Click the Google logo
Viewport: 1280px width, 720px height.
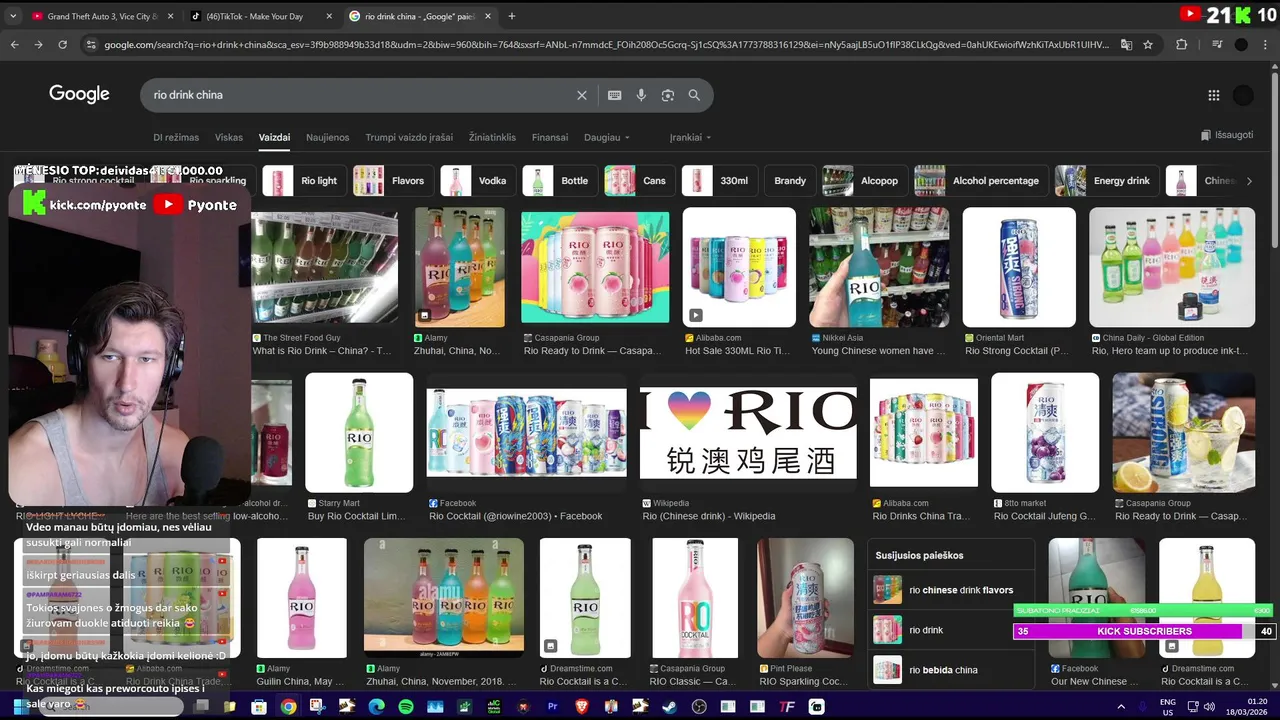click(x=79, y=94)
